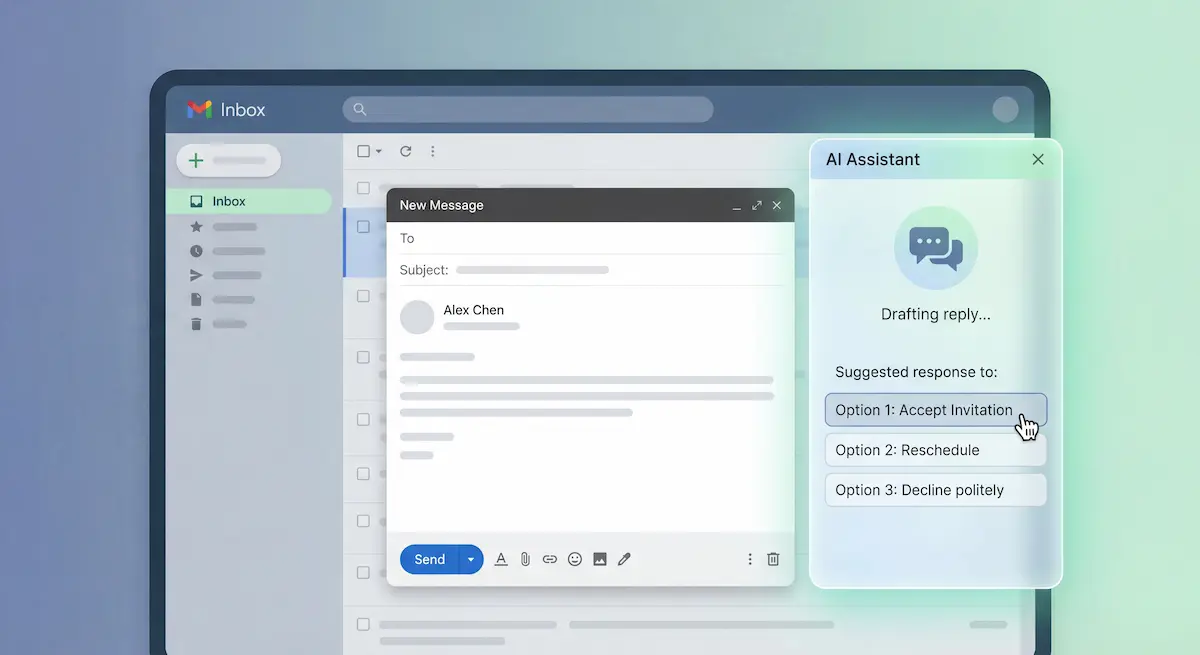The height and width of the screenshot is (655, 1200).
Task: Choose Option 2: Reschedule
Action: point(936,450)
